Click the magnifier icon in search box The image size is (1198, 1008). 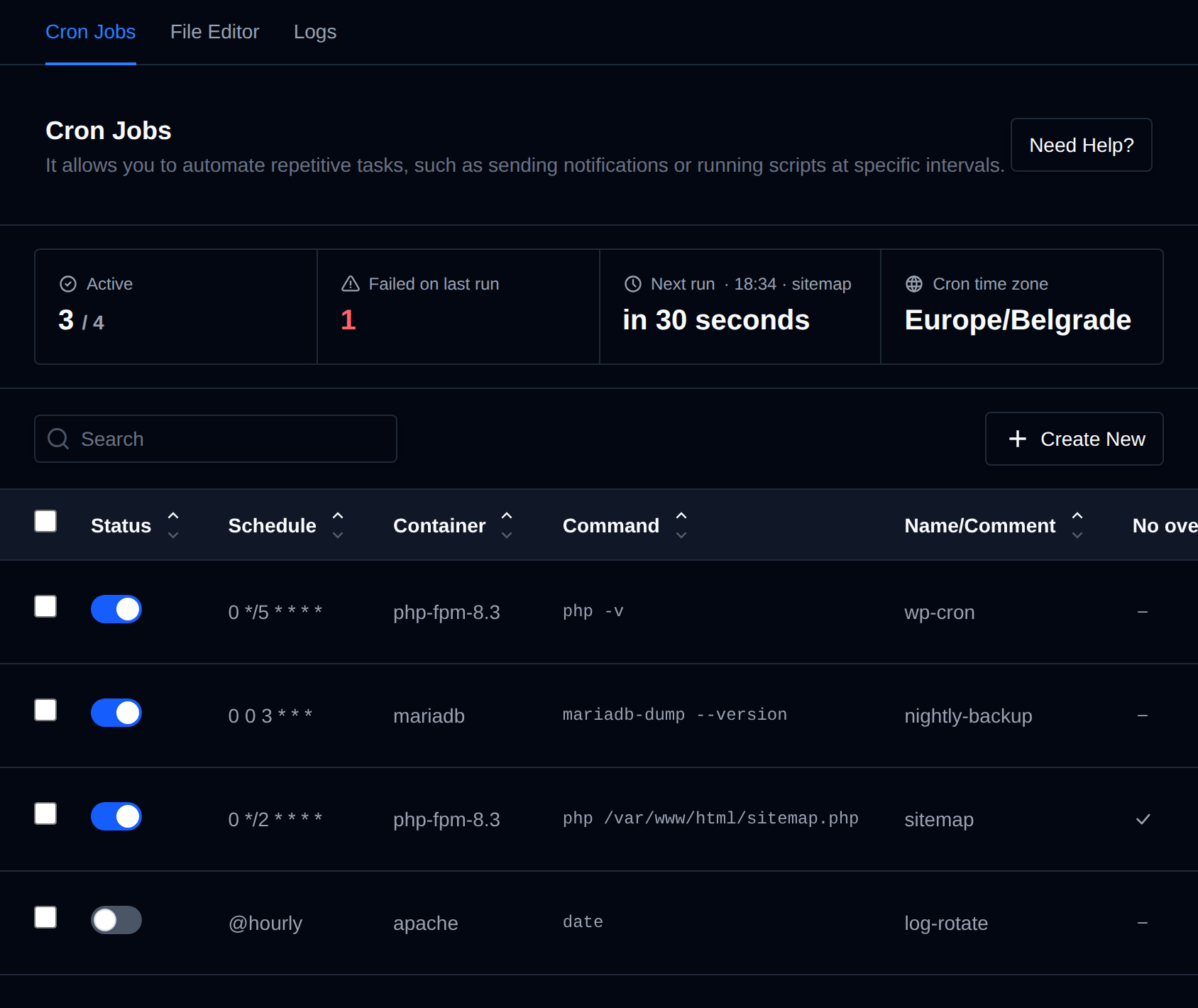(58, 439)
